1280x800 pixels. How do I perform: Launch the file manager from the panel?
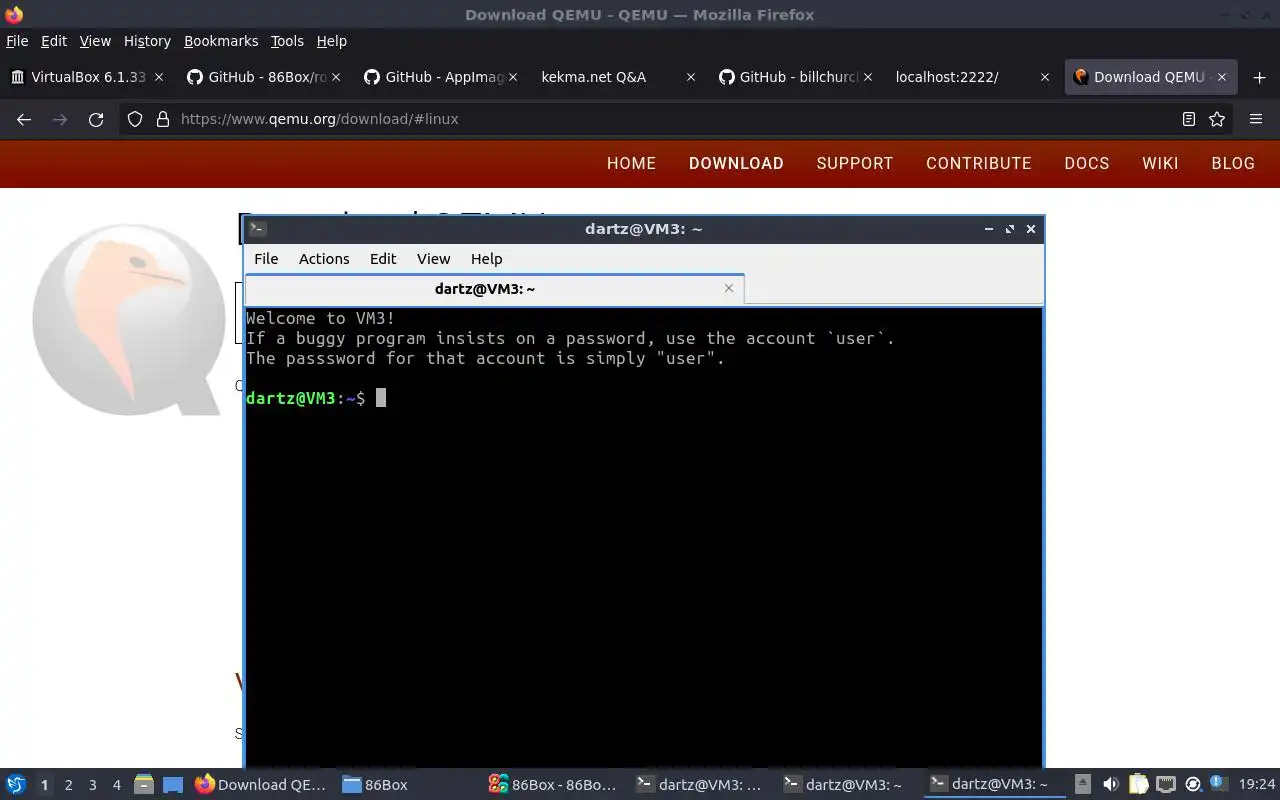coord(144,785)
